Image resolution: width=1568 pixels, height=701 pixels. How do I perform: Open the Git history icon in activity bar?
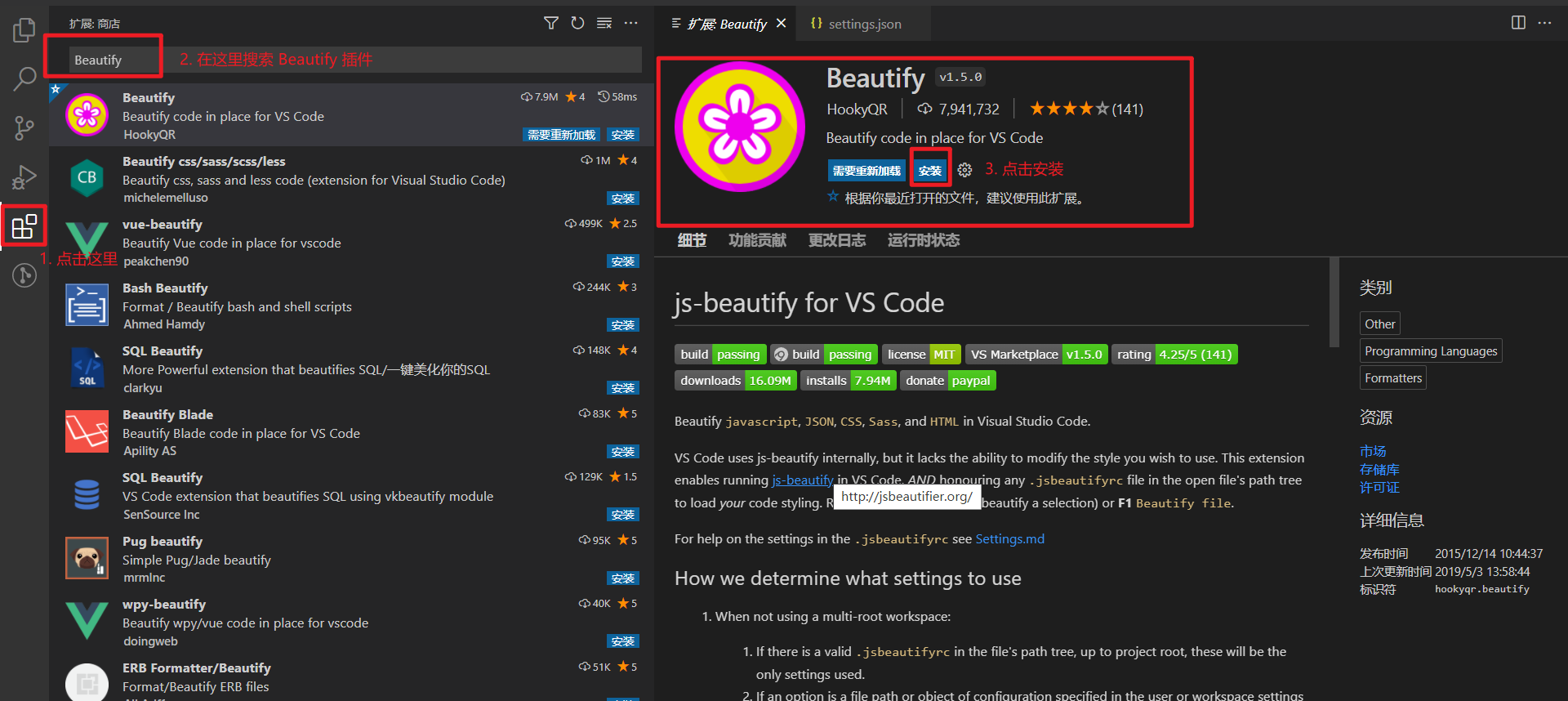point(24,275)
